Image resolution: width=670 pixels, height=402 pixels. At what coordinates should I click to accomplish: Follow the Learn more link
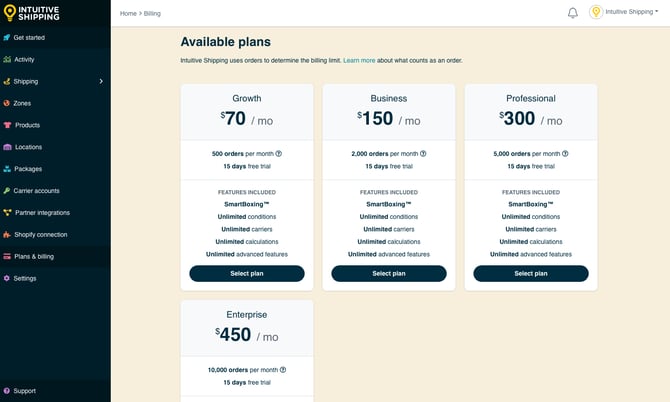point(359,61)
